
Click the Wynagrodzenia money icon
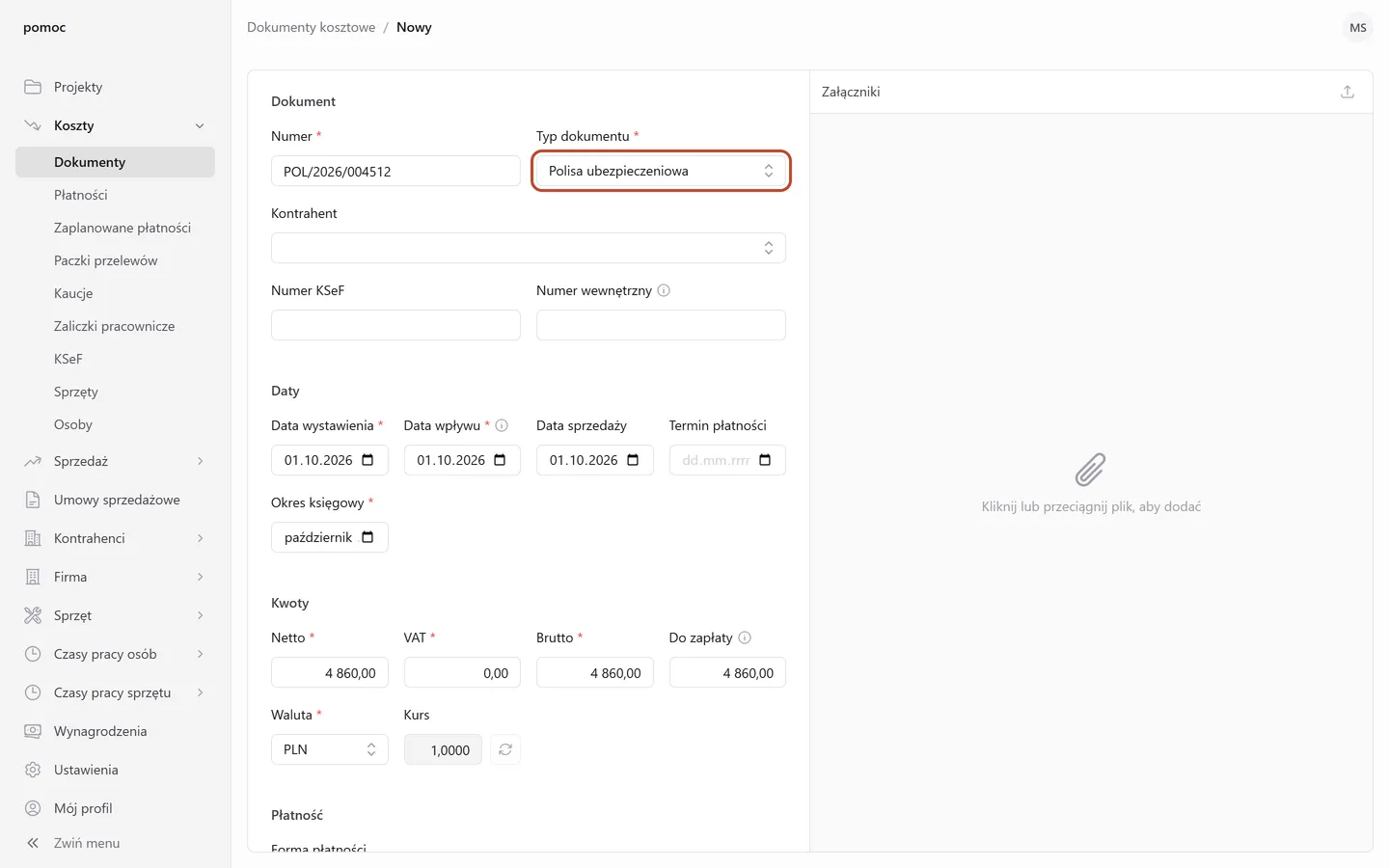click(33, 731)
